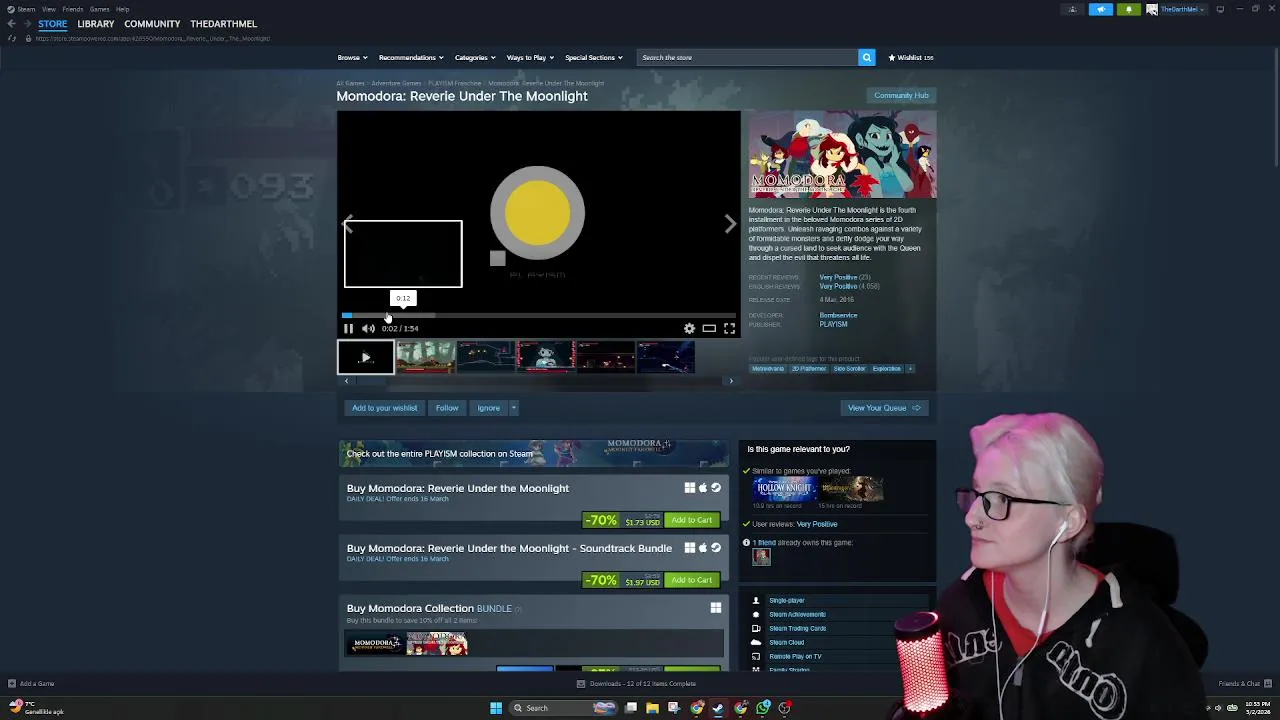Image resolution: width=1280 pixels, height=720 pixels.
Task: Click the Ignore button
Action: click(488, 408)
